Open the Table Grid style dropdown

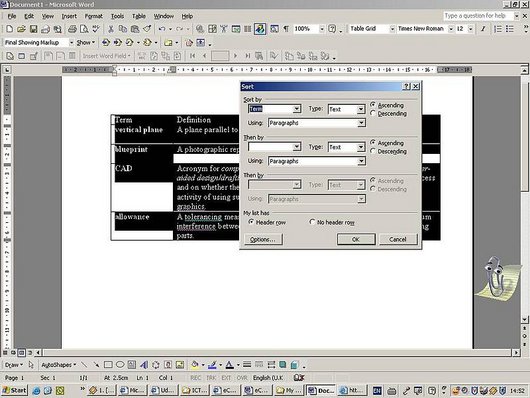pos(392,29)
